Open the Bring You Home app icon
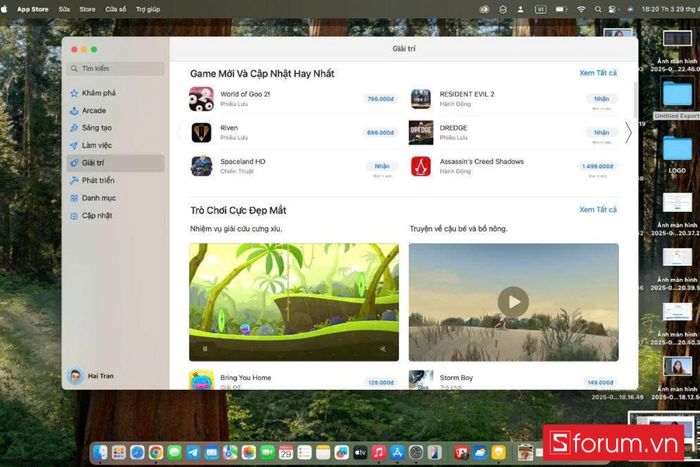This screenshot has height=467, width=700. (201, 380)
